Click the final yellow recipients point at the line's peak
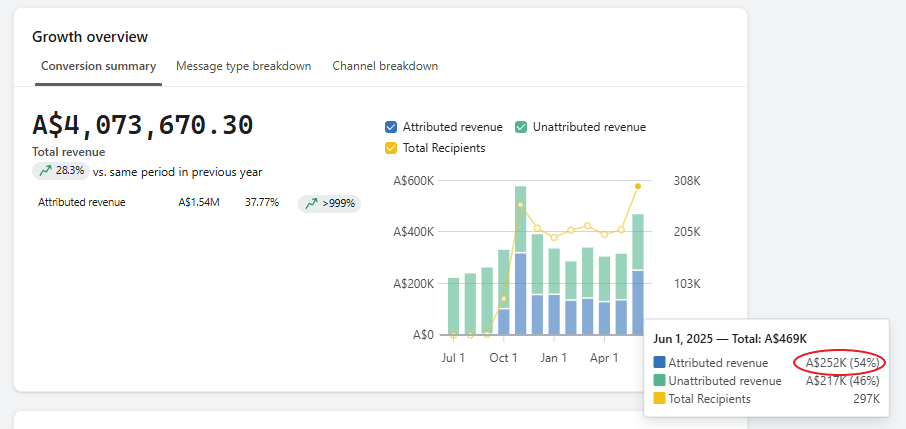The height and width of the screenshot is (429, 906). click(638, 186)
